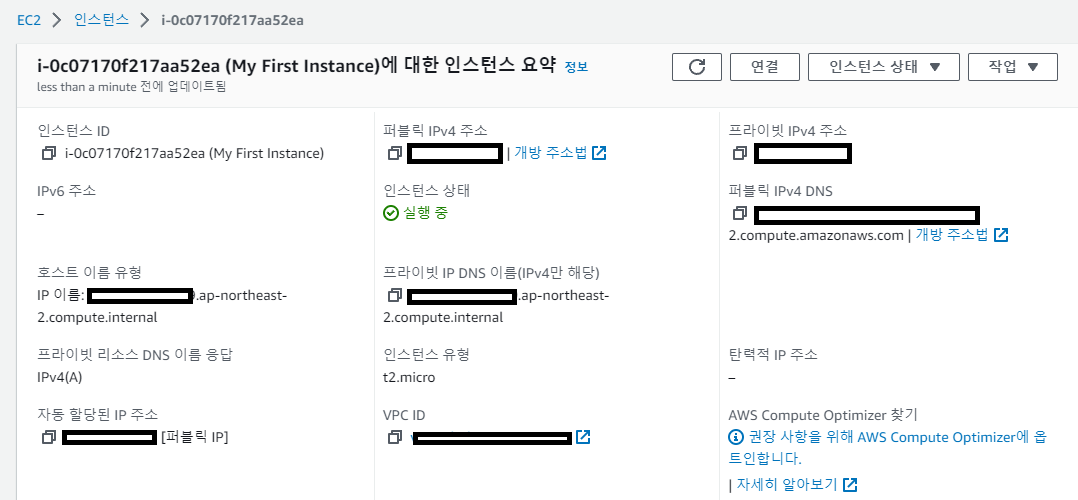Copy the VPC ID value
The height and width of the screenshot is (500, 1078).
(394, 437)
